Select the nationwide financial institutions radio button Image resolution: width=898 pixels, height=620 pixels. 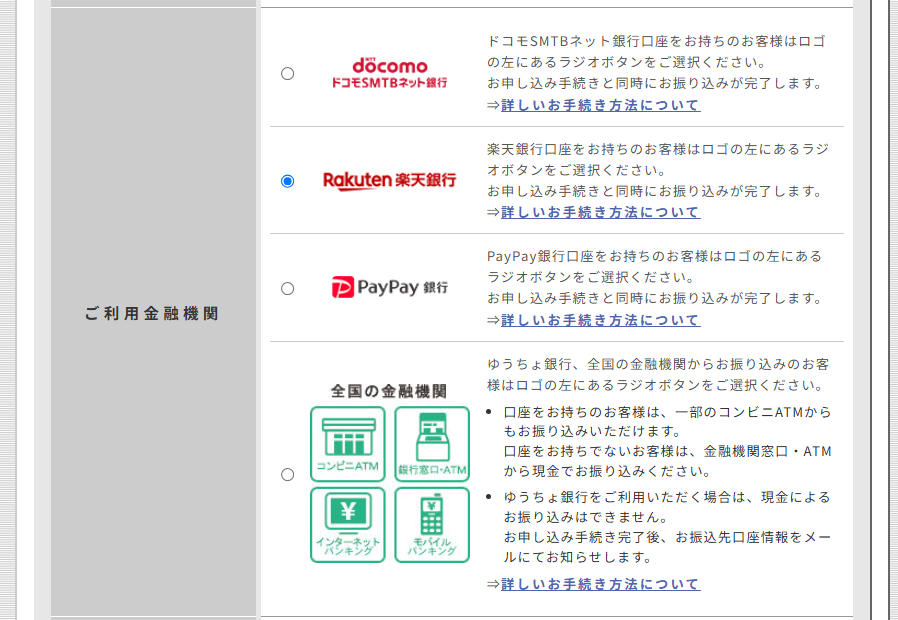coord(287,475)
